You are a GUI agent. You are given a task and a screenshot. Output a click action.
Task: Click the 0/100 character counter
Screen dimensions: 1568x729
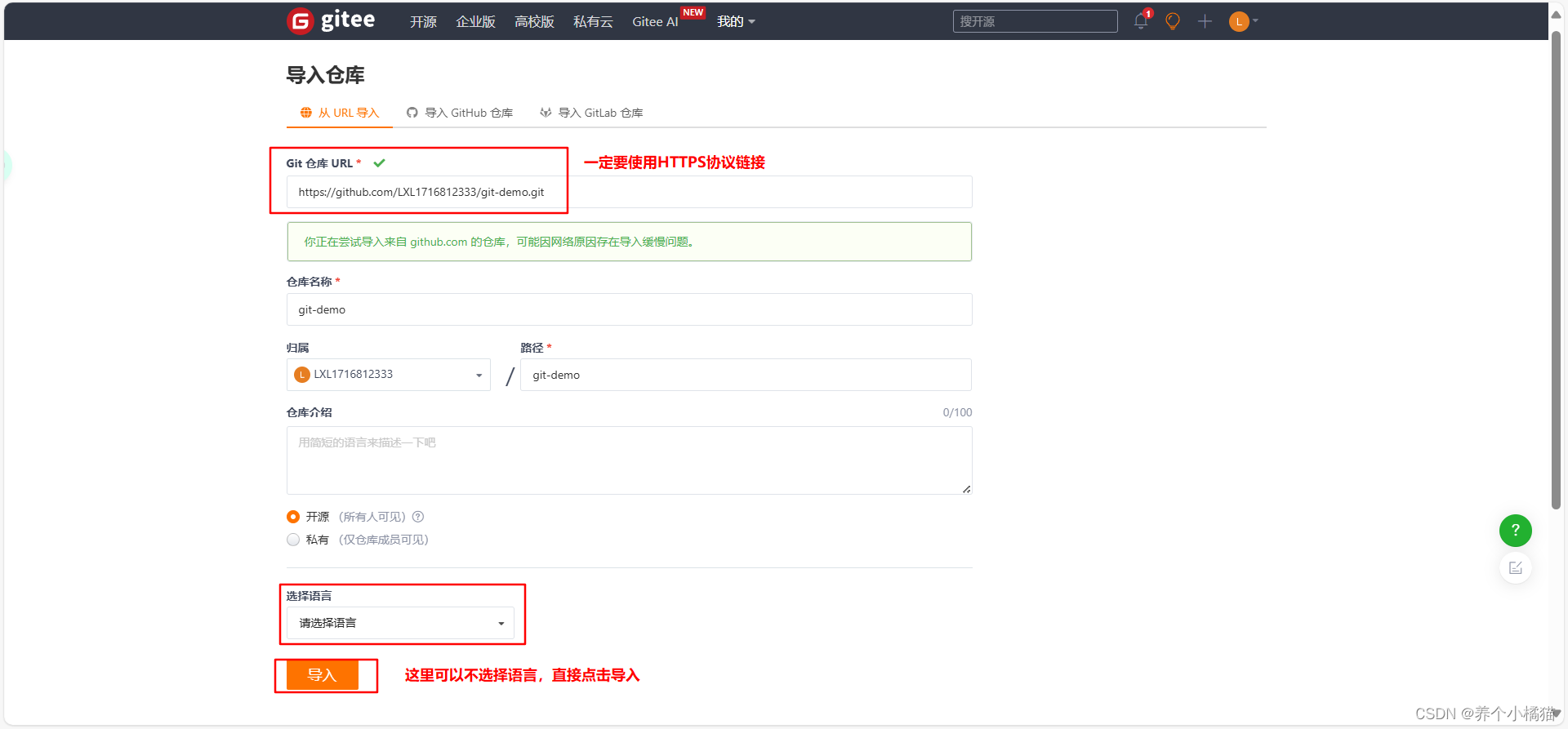(x=957, y=412)
